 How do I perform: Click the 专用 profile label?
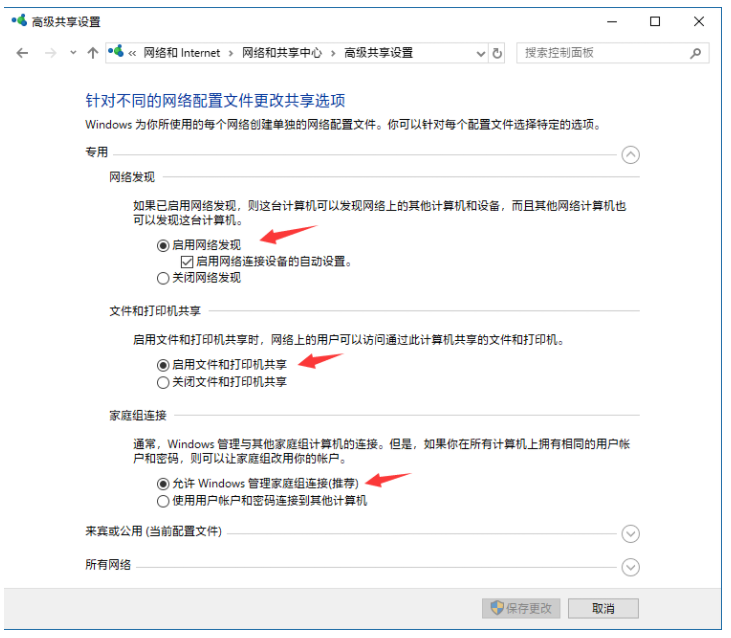coord(97,152)
